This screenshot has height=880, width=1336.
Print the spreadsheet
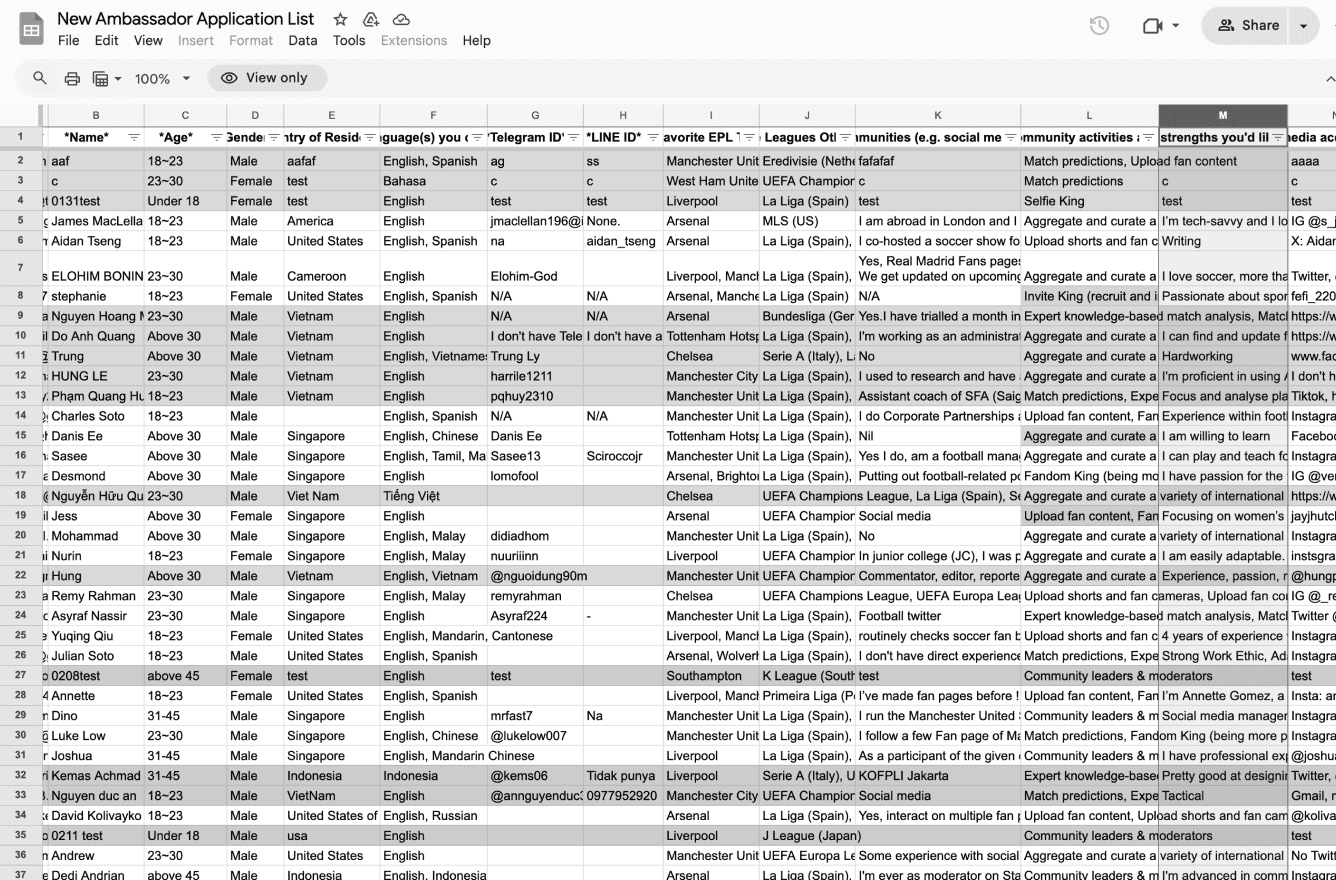click(x=72, y=78)
